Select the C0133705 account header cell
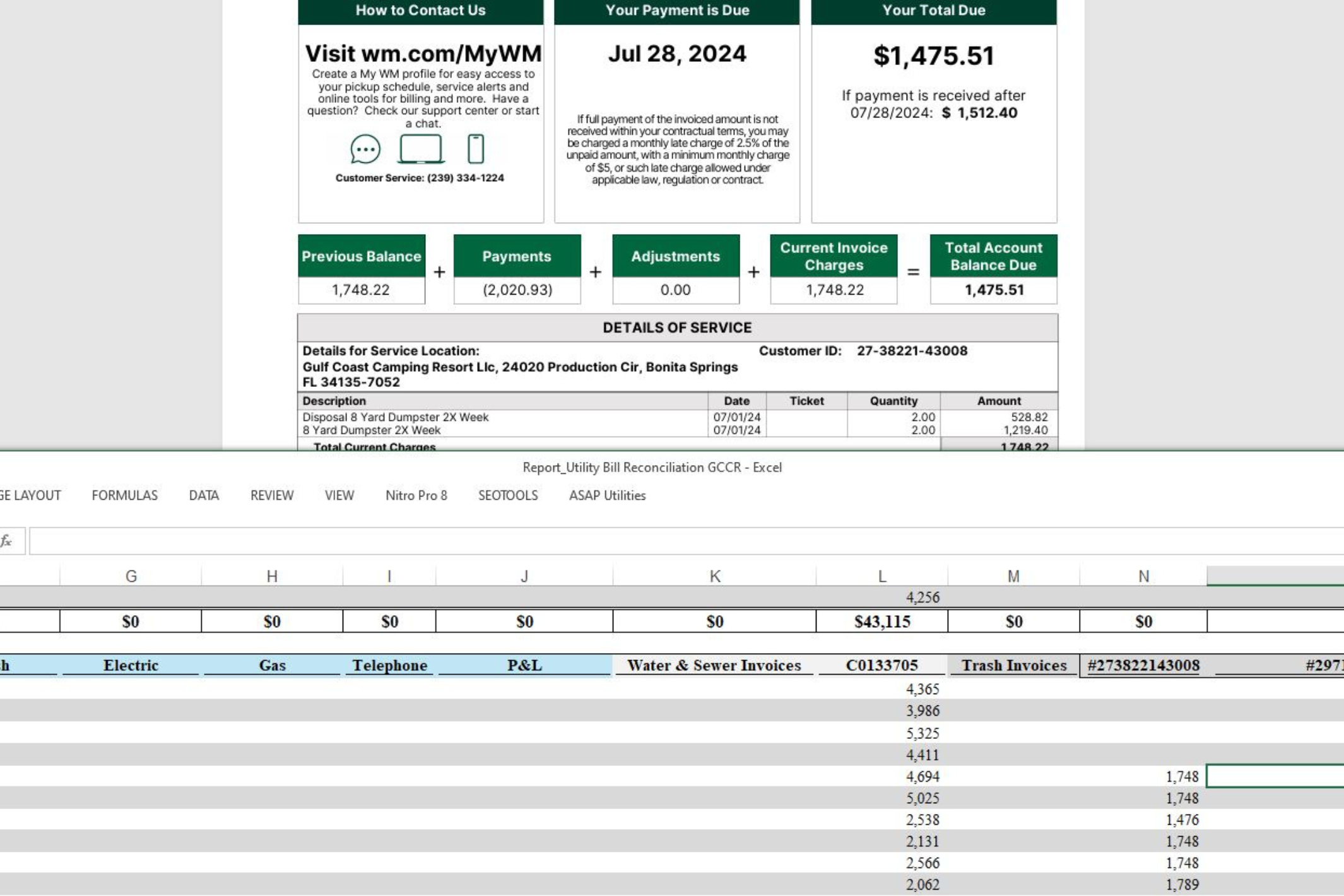The height and width of the screenshot is (896, 1344). tap(882, 665)
